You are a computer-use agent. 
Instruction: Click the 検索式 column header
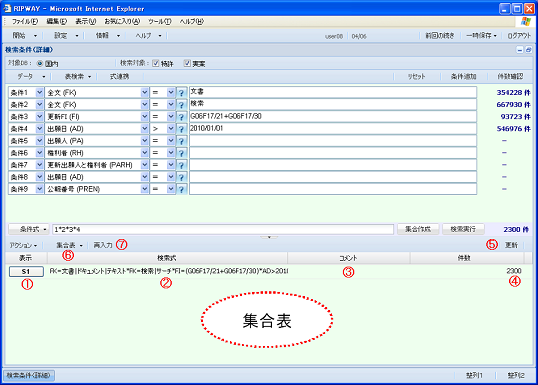pos(167,258)
